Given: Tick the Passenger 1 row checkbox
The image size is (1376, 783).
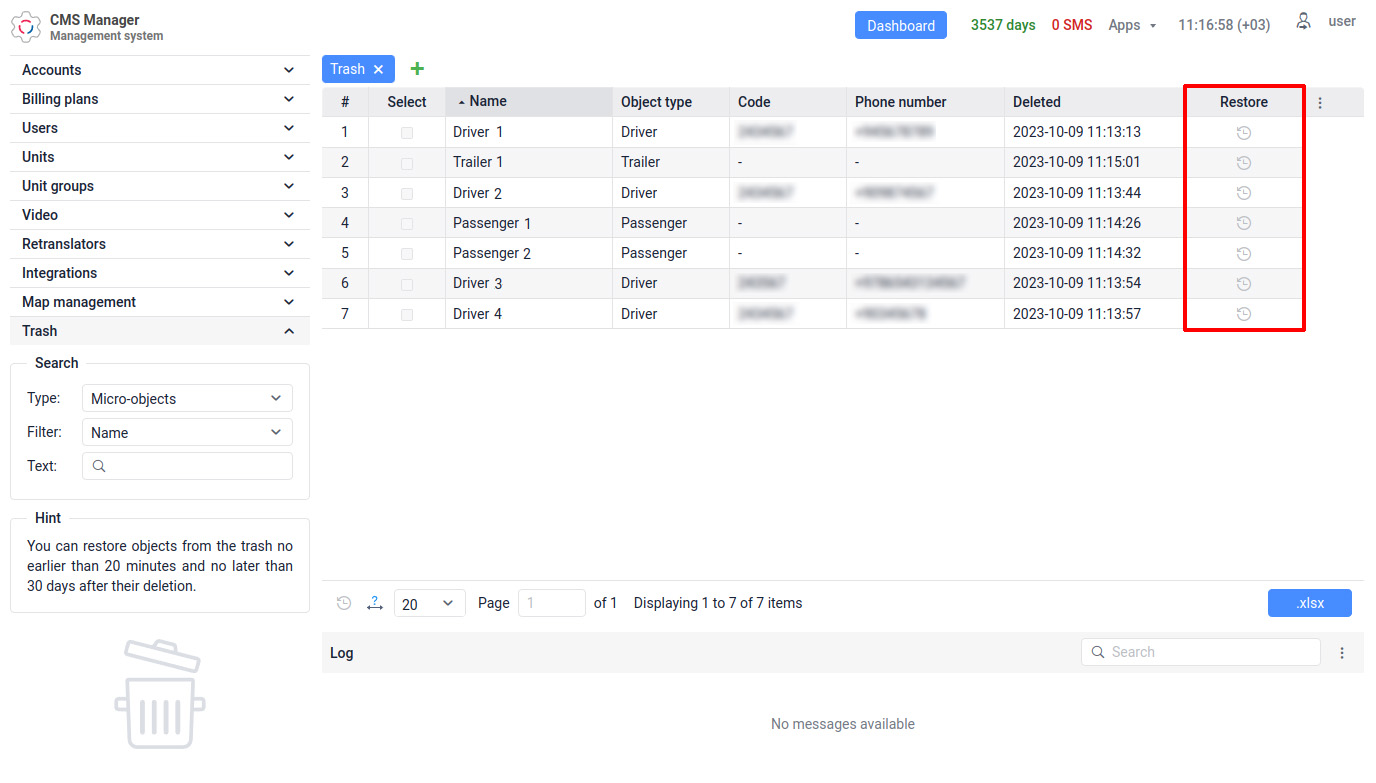Looking at the screenshot, I should point(407,223).
